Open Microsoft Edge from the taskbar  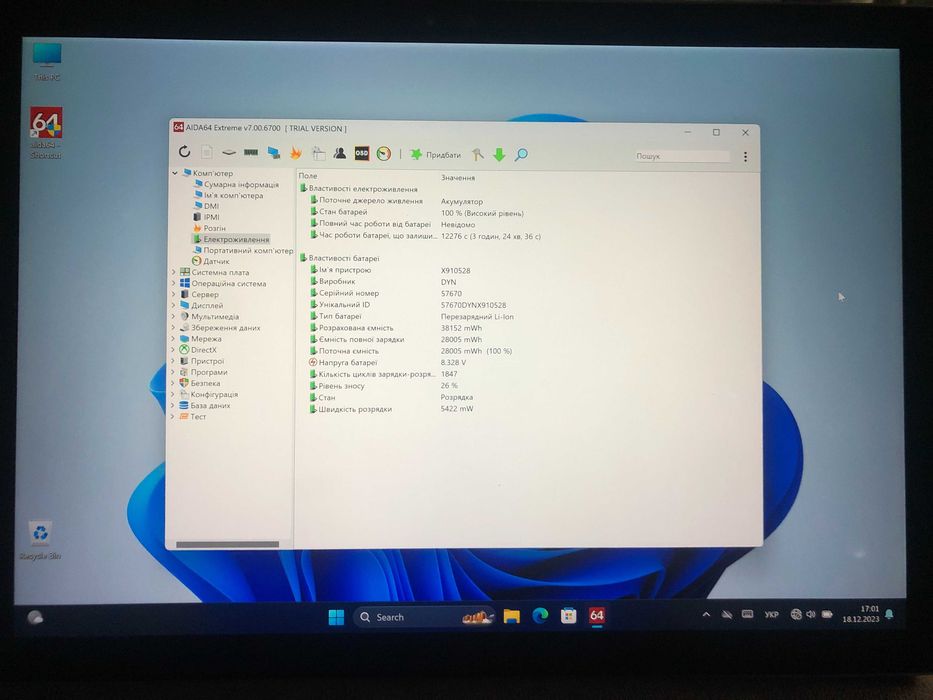(540, 616)
